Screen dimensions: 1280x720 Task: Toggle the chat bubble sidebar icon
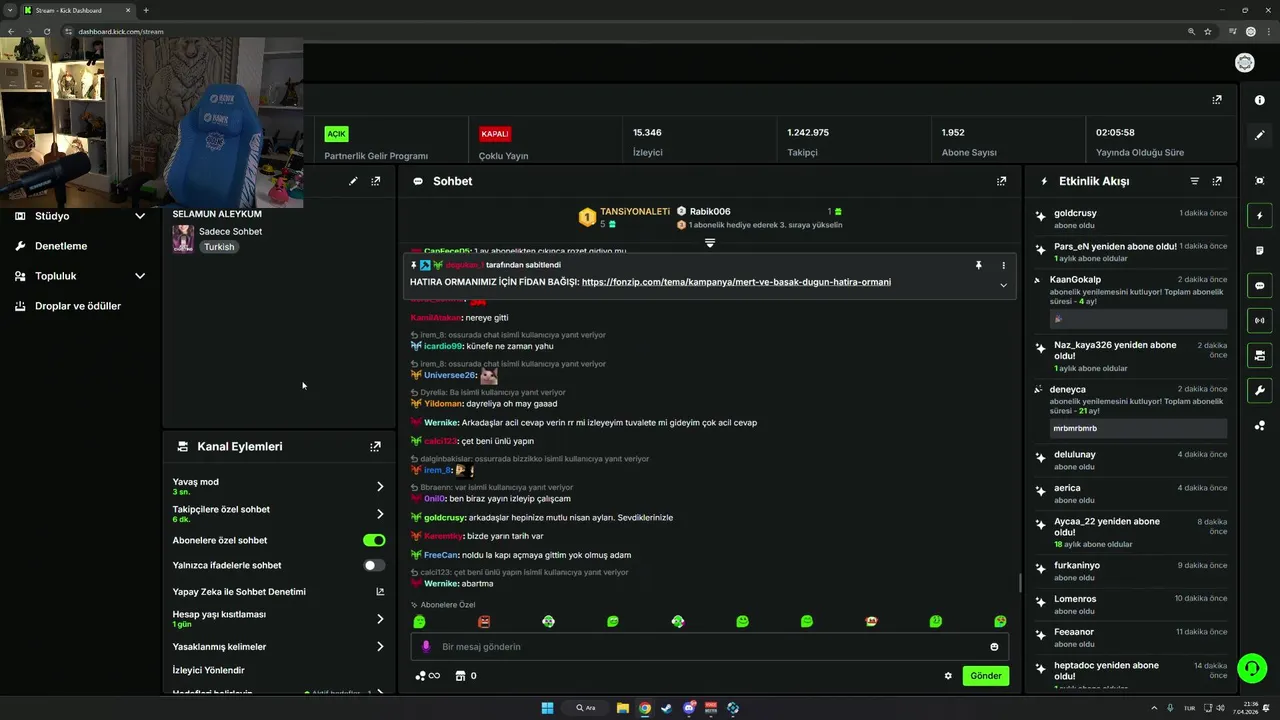(x=1259, y=285)
